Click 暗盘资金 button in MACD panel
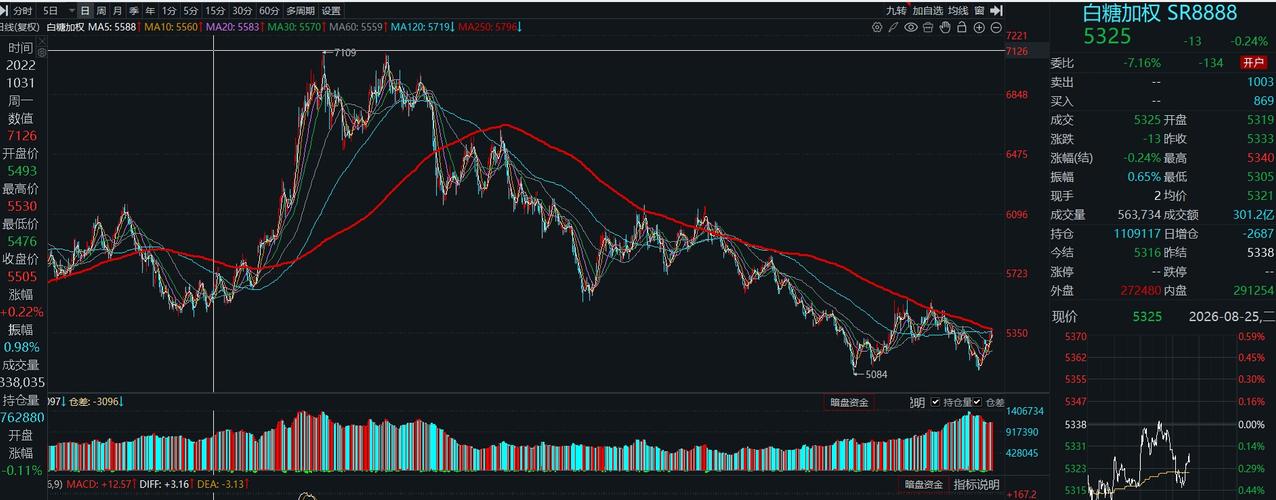Image resolution: width=1276 pixels, height=500 pixels. 923,484
